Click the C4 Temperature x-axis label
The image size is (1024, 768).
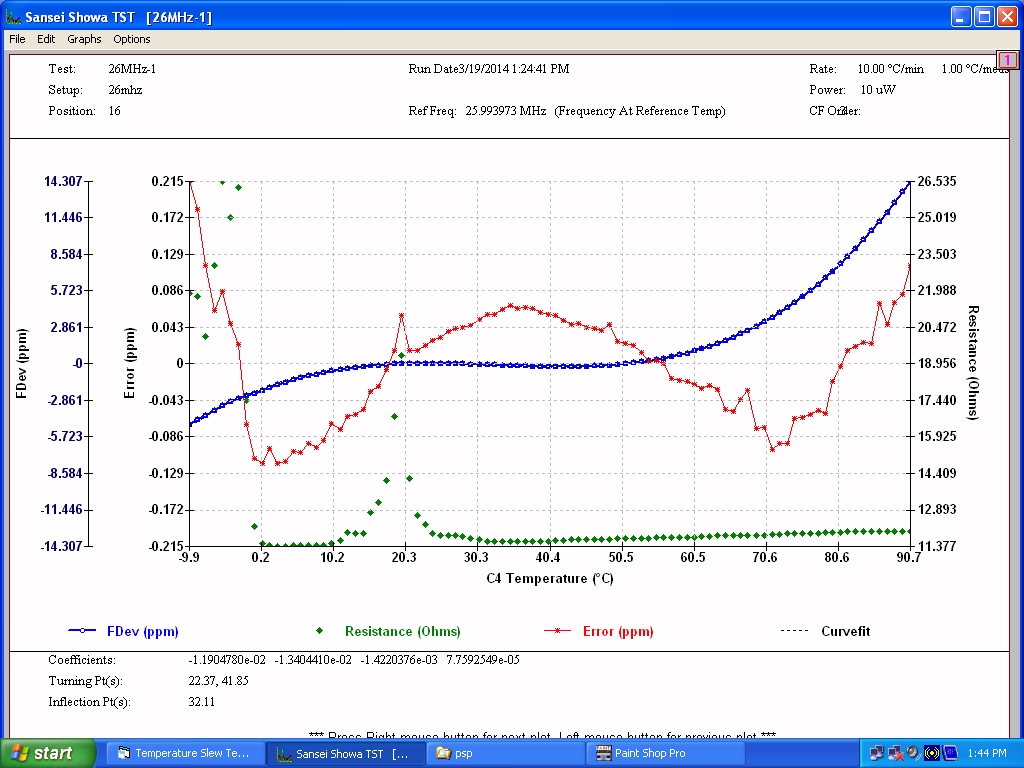click(x=549, y=578)
